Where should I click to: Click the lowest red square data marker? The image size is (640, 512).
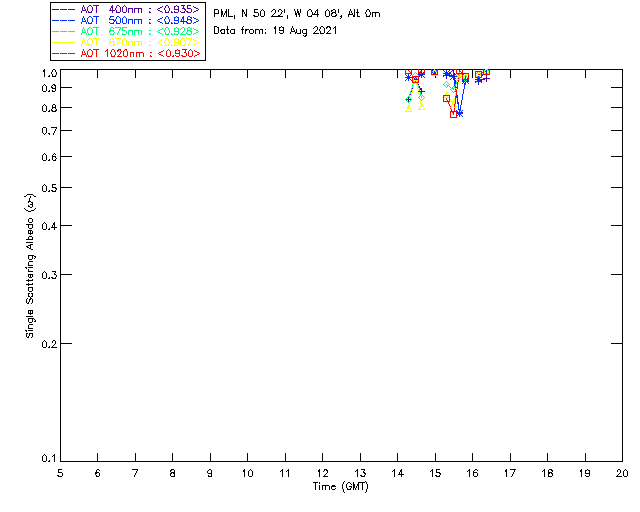tap(454, 114)
